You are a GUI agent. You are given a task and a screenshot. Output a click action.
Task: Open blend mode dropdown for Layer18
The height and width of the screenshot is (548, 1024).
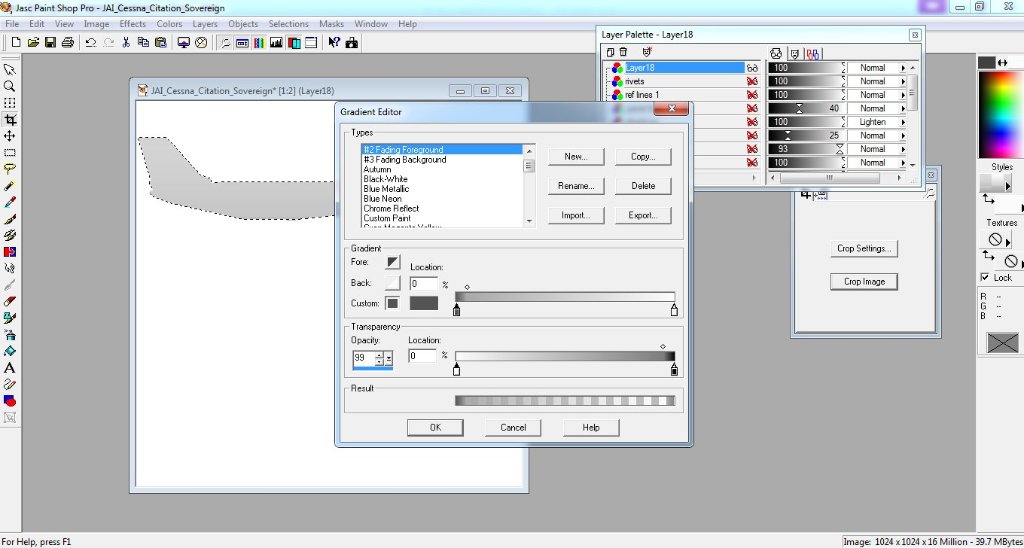903,68
